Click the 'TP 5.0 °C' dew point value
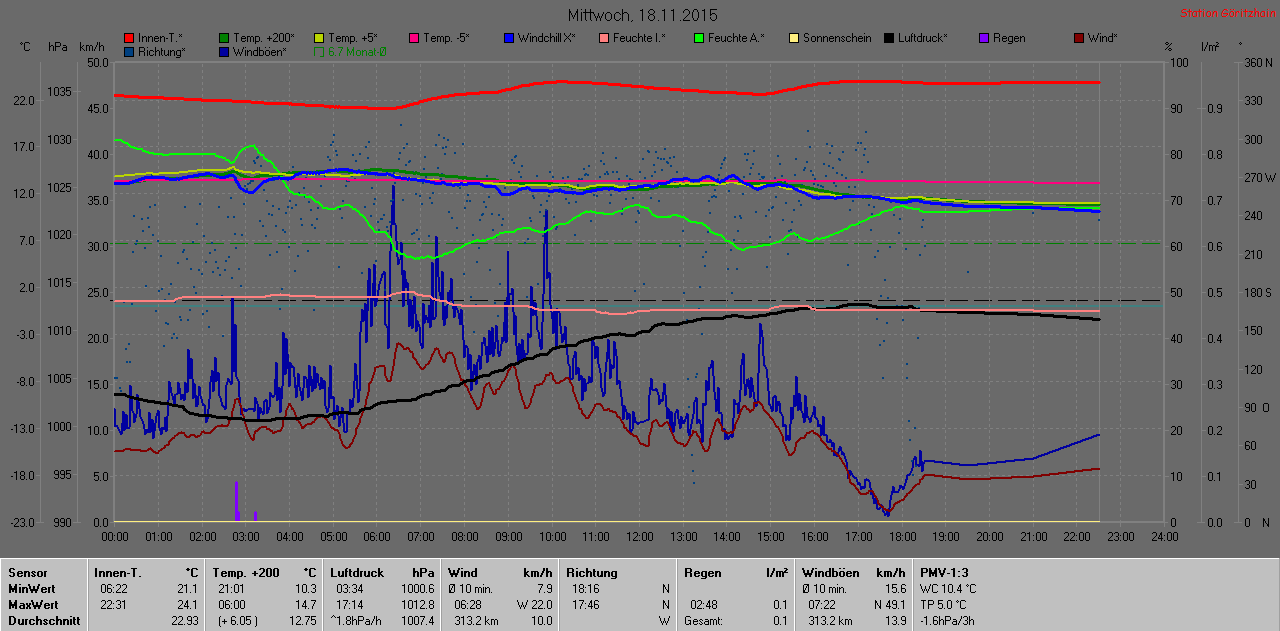The image size is (1280, 631). point(945,605)
